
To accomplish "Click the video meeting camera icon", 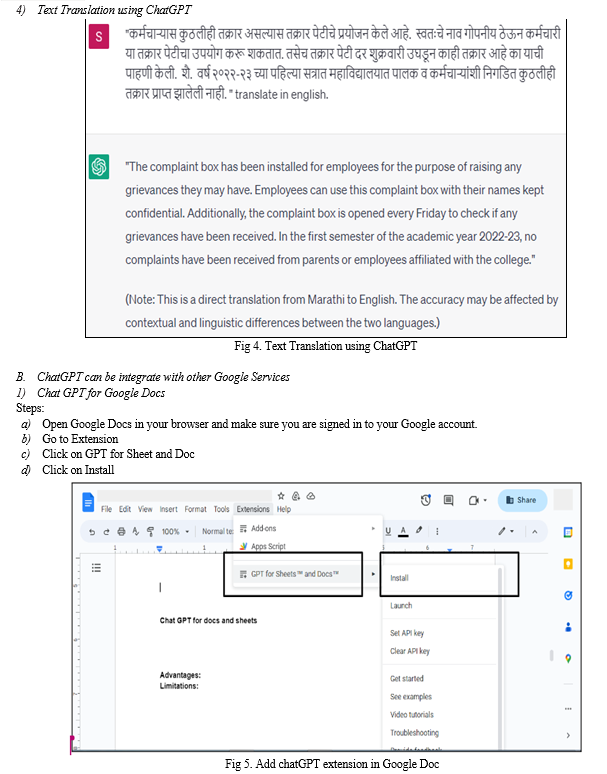I will 473,501.
